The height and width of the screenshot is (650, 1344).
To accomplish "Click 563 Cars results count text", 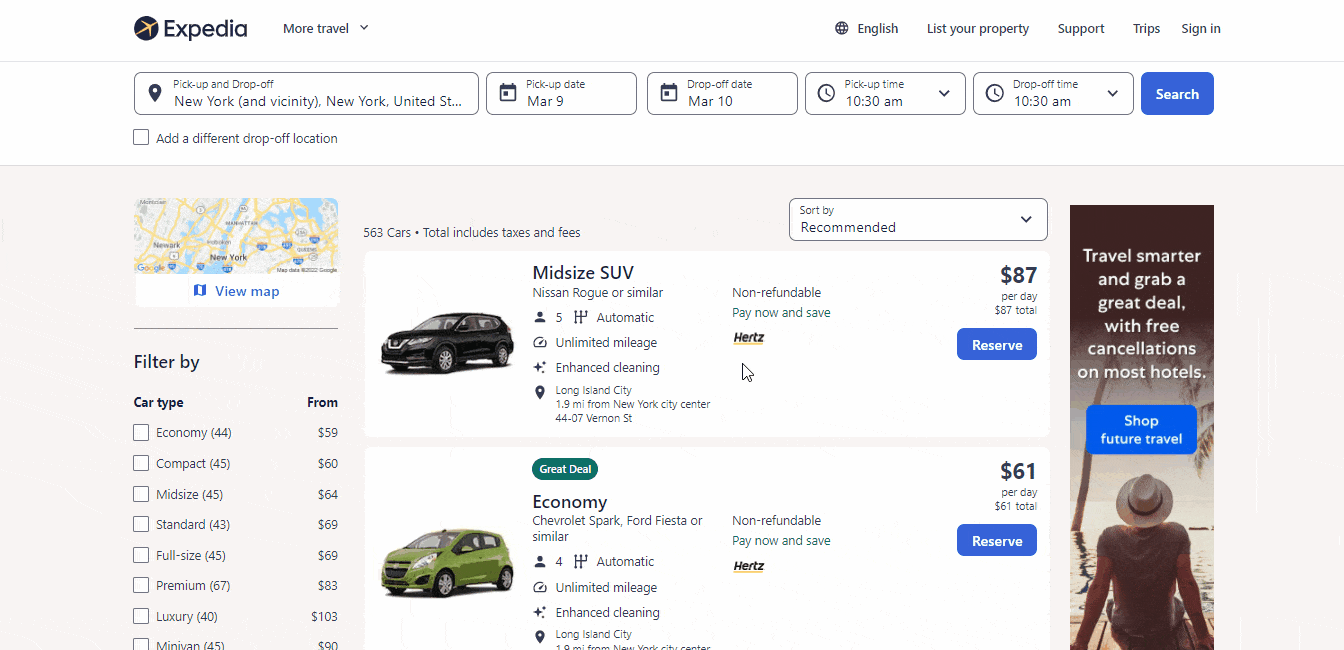I will (387, 232).
